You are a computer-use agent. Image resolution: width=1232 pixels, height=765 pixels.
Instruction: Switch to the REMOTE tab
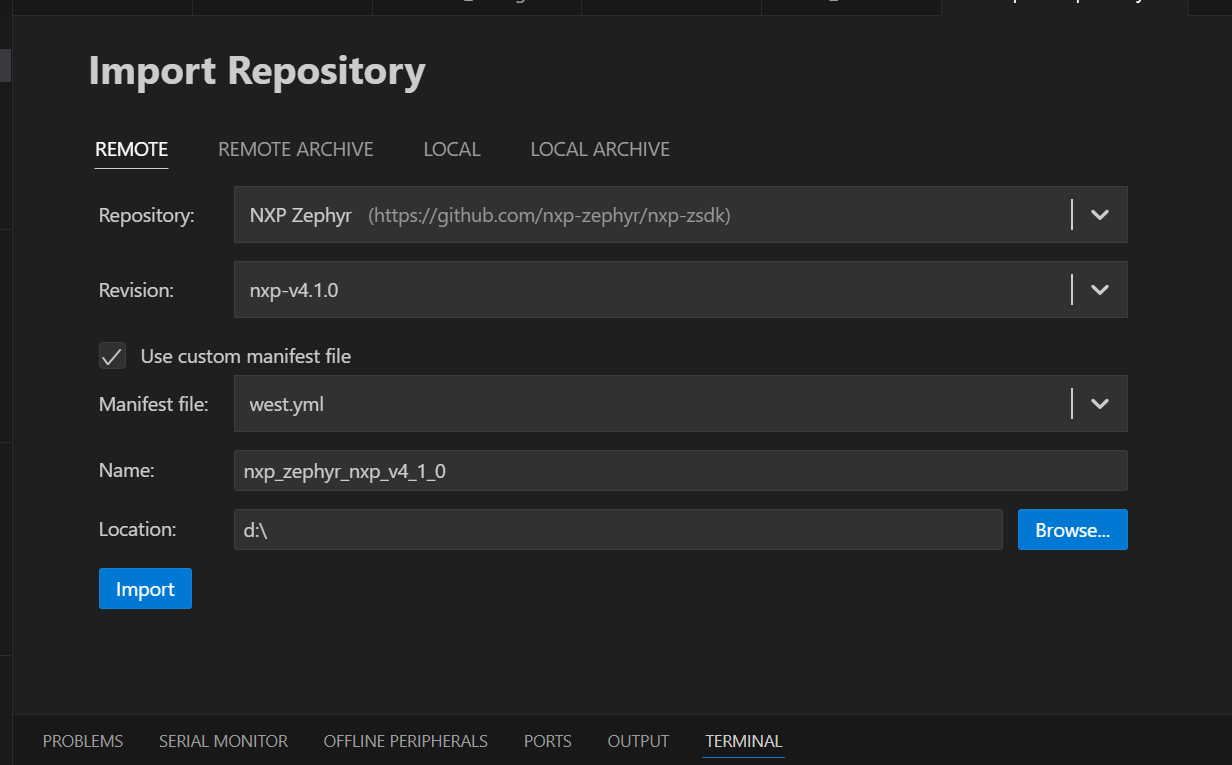pos(131,148)
